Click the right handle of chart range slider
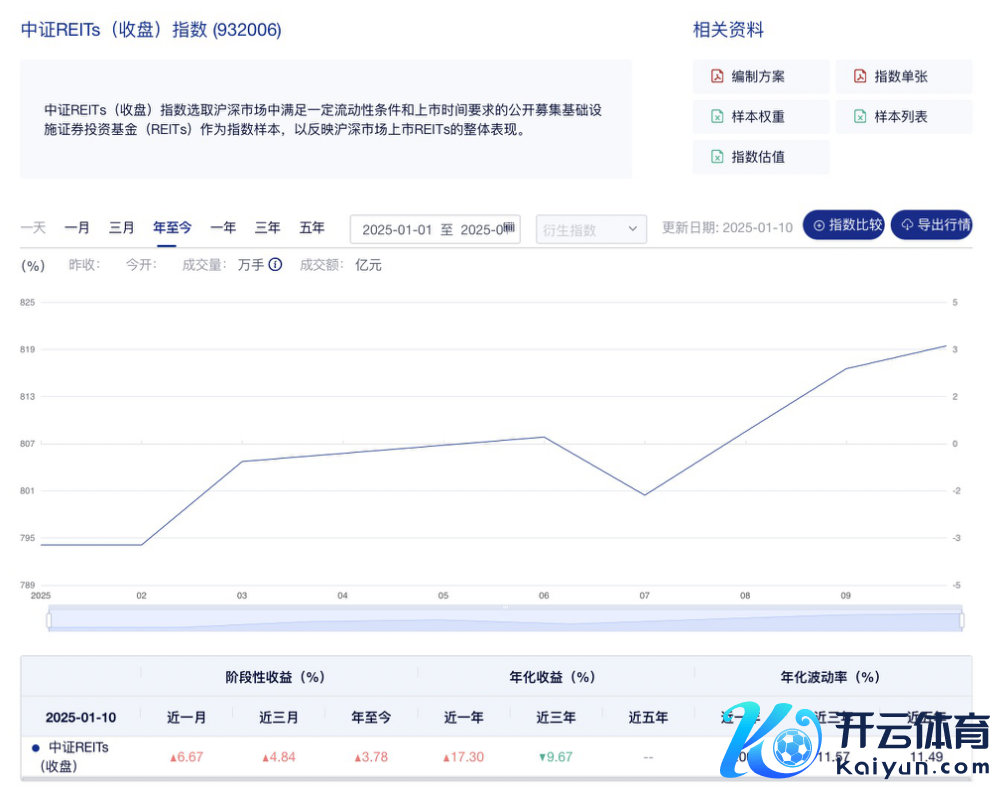The width and height of the screenshot is (1005, 800). (x=962, y=620)
